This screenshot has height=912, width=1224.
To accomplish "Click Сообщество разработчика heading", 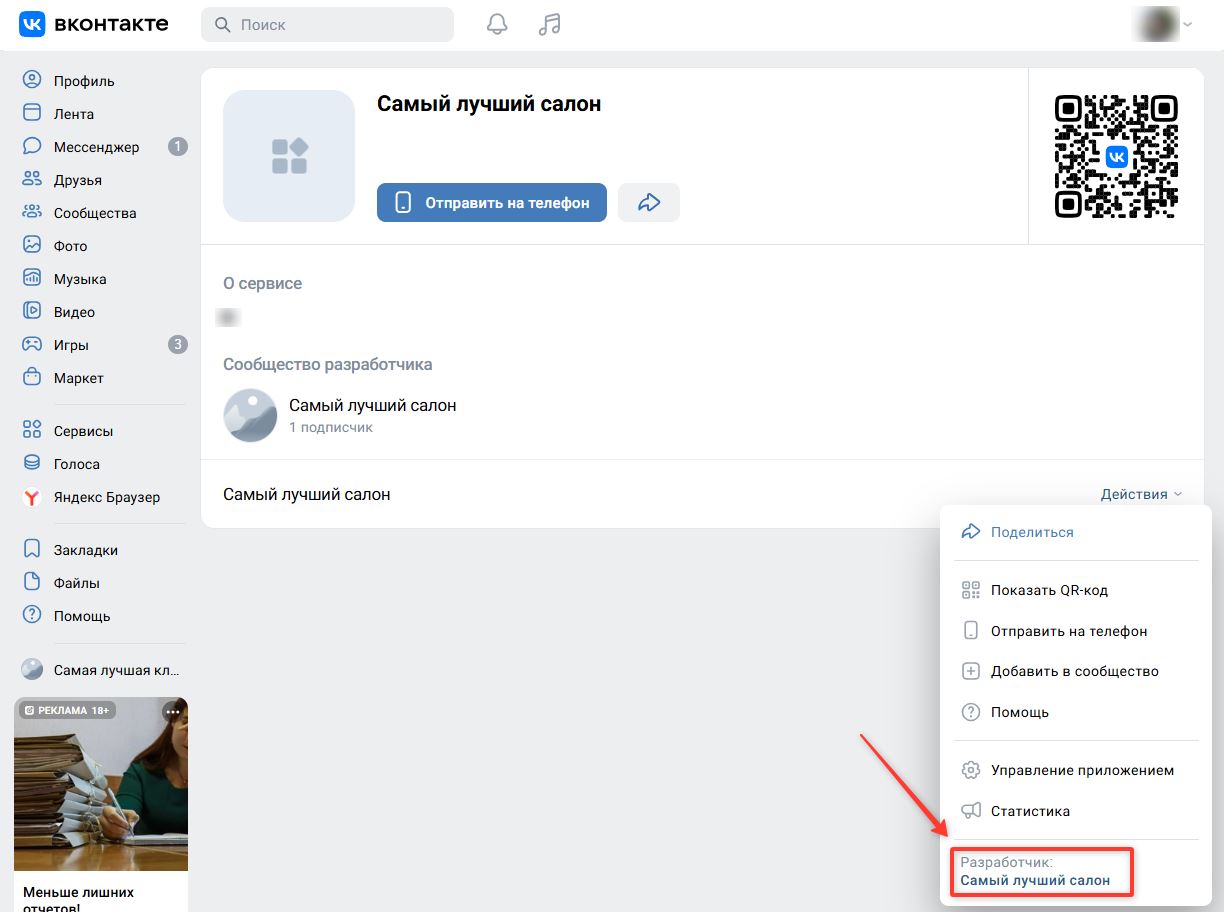I will [328, 364].
